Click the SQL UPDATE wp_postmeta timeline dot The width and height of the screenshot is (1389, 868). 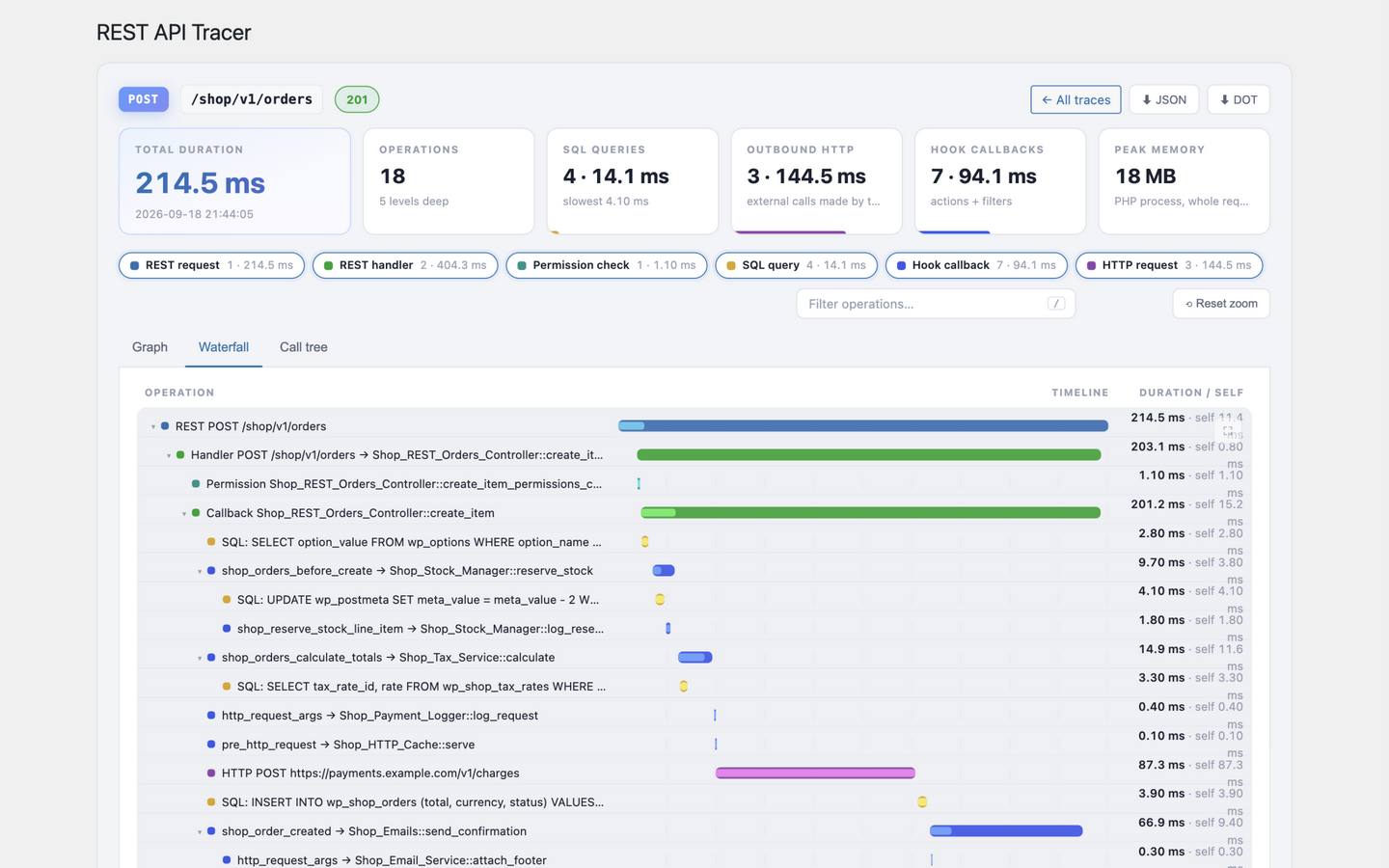click(660, 599)
